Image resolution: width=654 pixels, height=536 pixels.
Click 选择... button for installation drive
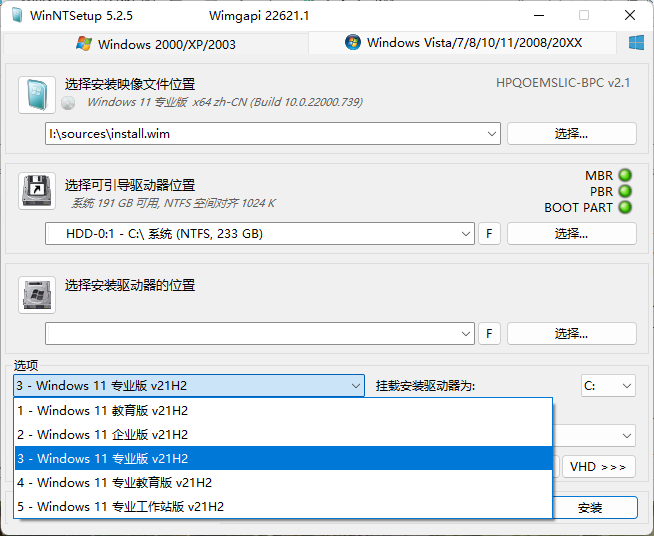click(x=571, y=334)
